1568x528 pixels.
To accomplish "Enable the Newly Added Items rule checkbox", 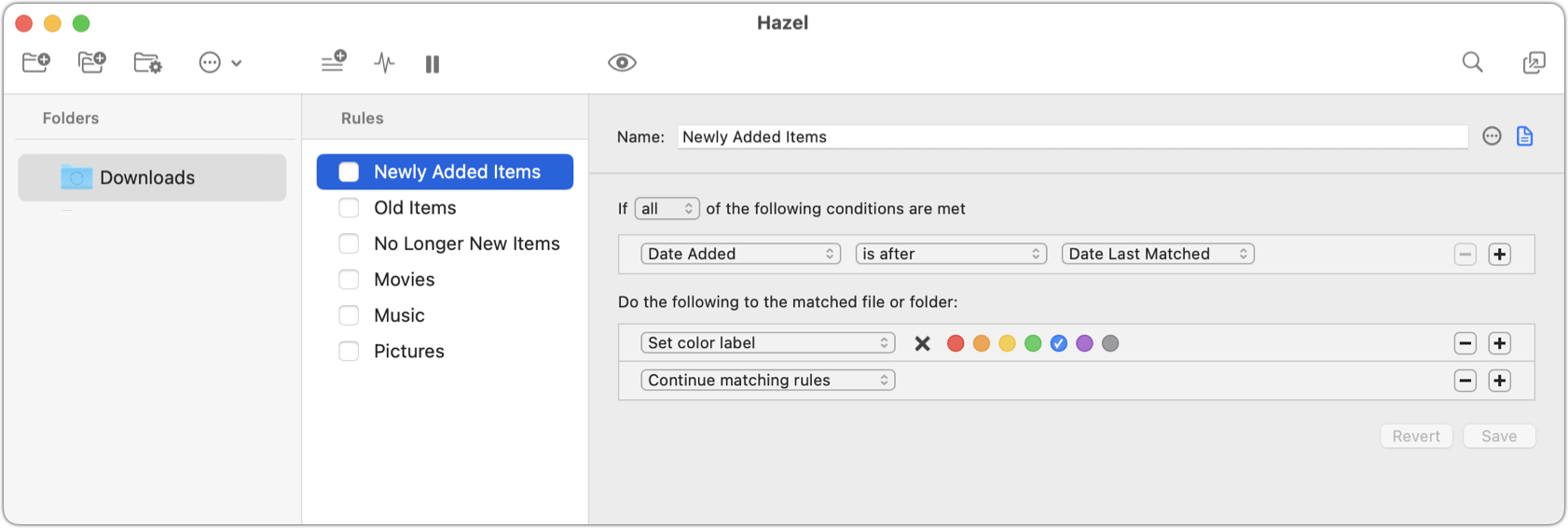I will click(349, 172).
